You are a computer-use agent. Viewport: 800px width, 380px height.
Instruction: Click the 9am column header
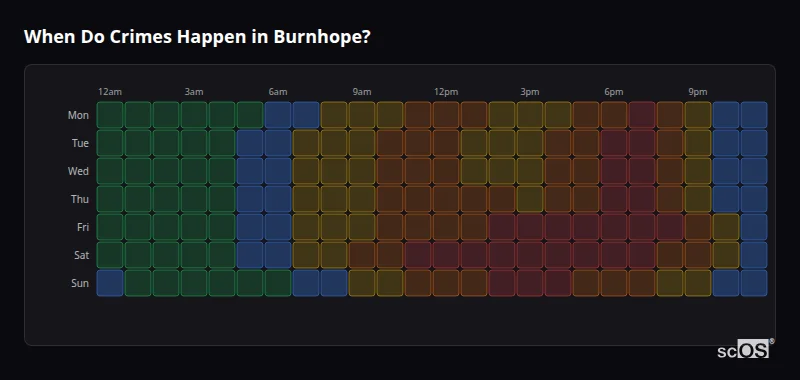click(362, 92)
